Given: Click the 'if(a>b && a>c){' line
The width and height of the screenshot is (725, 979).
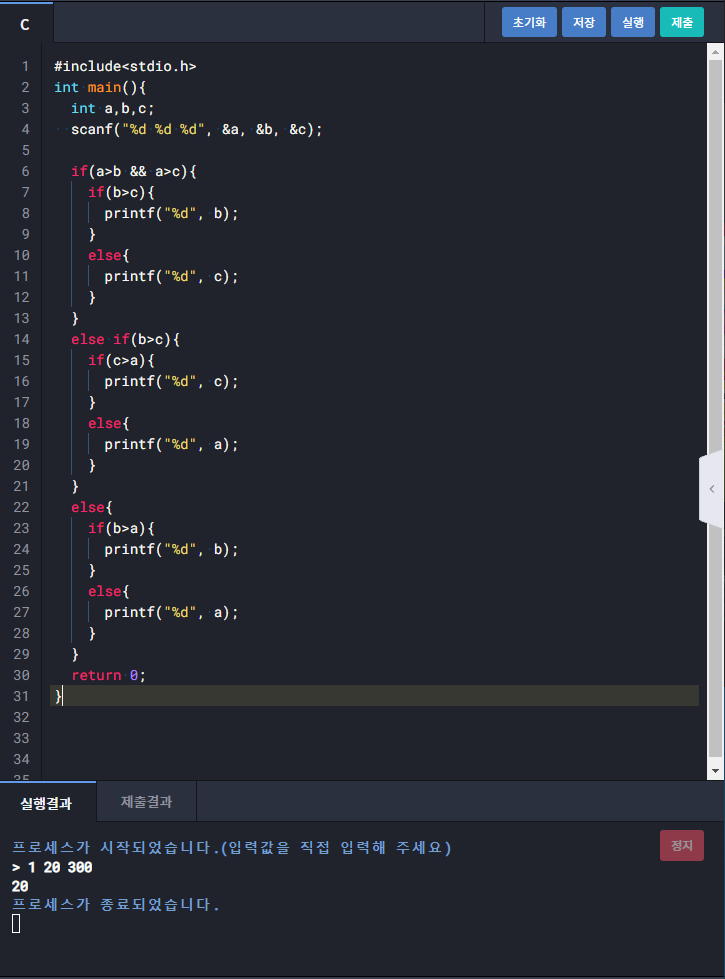Looking at the screenshot, I should click(134, 172).
